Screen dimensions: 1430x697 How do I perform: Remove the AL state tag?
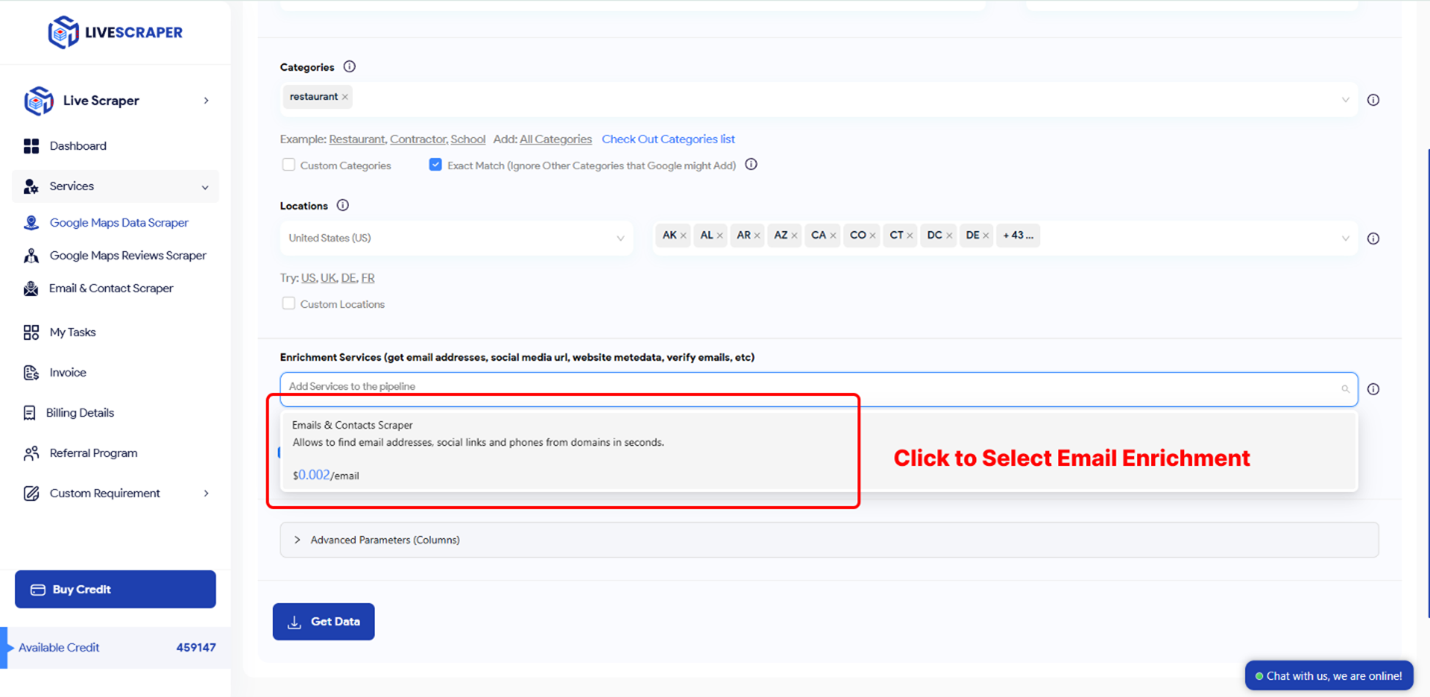pos(720,236)
